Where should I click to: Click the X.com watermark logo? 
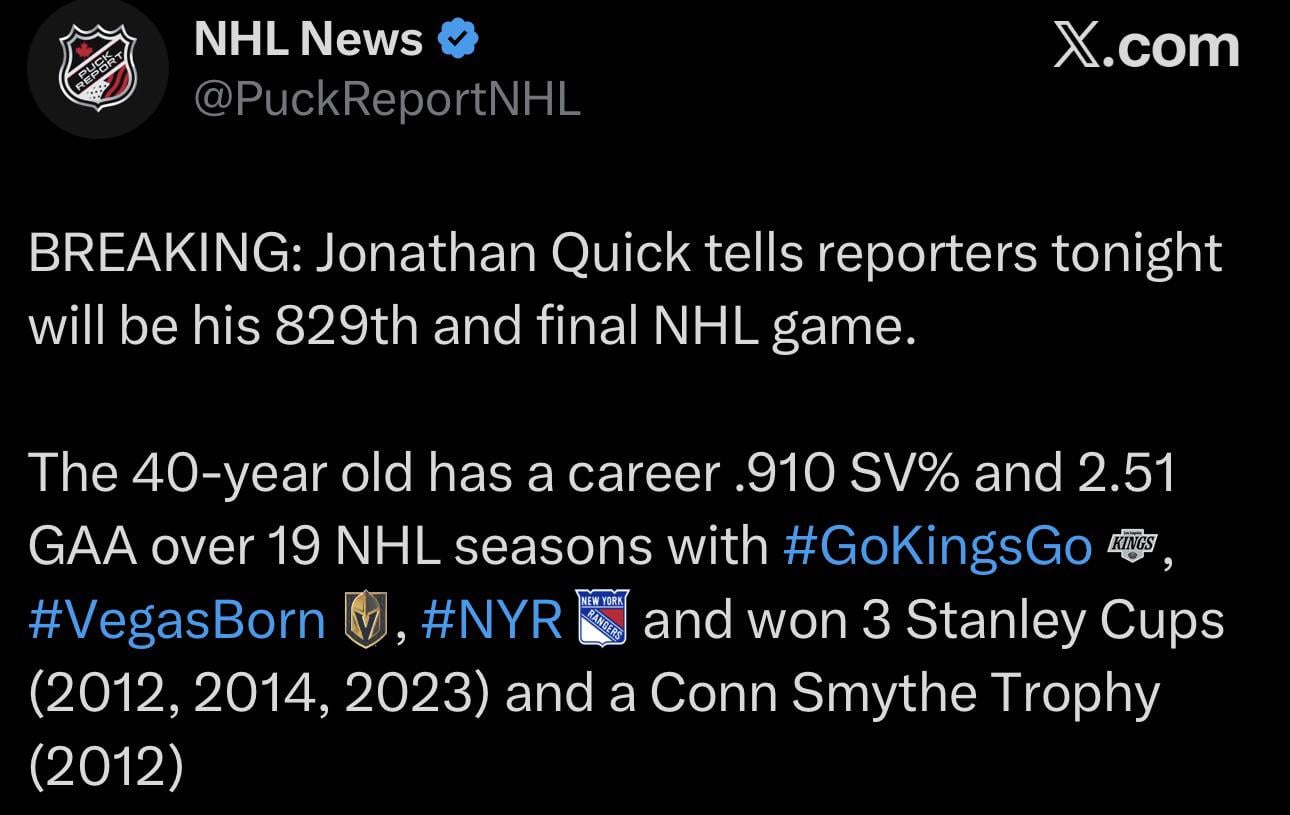pos(1146,47)
